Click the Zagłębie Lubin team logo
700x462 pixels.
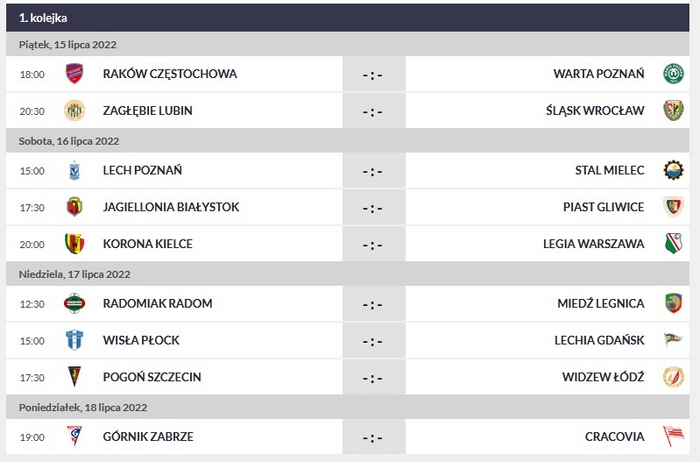click(x=74, y=110)
